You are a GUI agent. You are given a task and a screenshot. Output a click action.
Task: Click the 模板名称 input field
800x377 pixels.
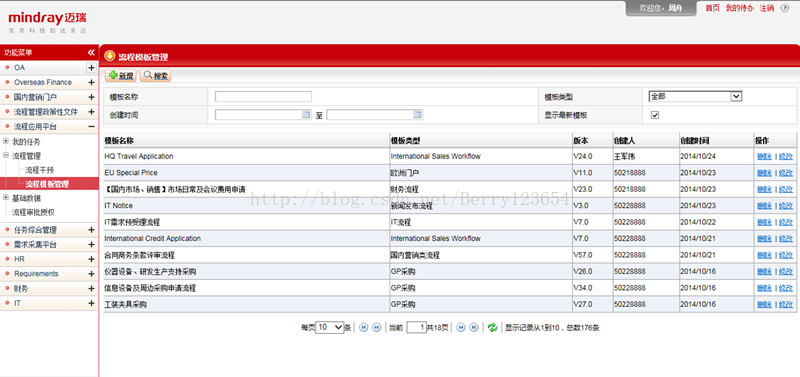(263, 96)
